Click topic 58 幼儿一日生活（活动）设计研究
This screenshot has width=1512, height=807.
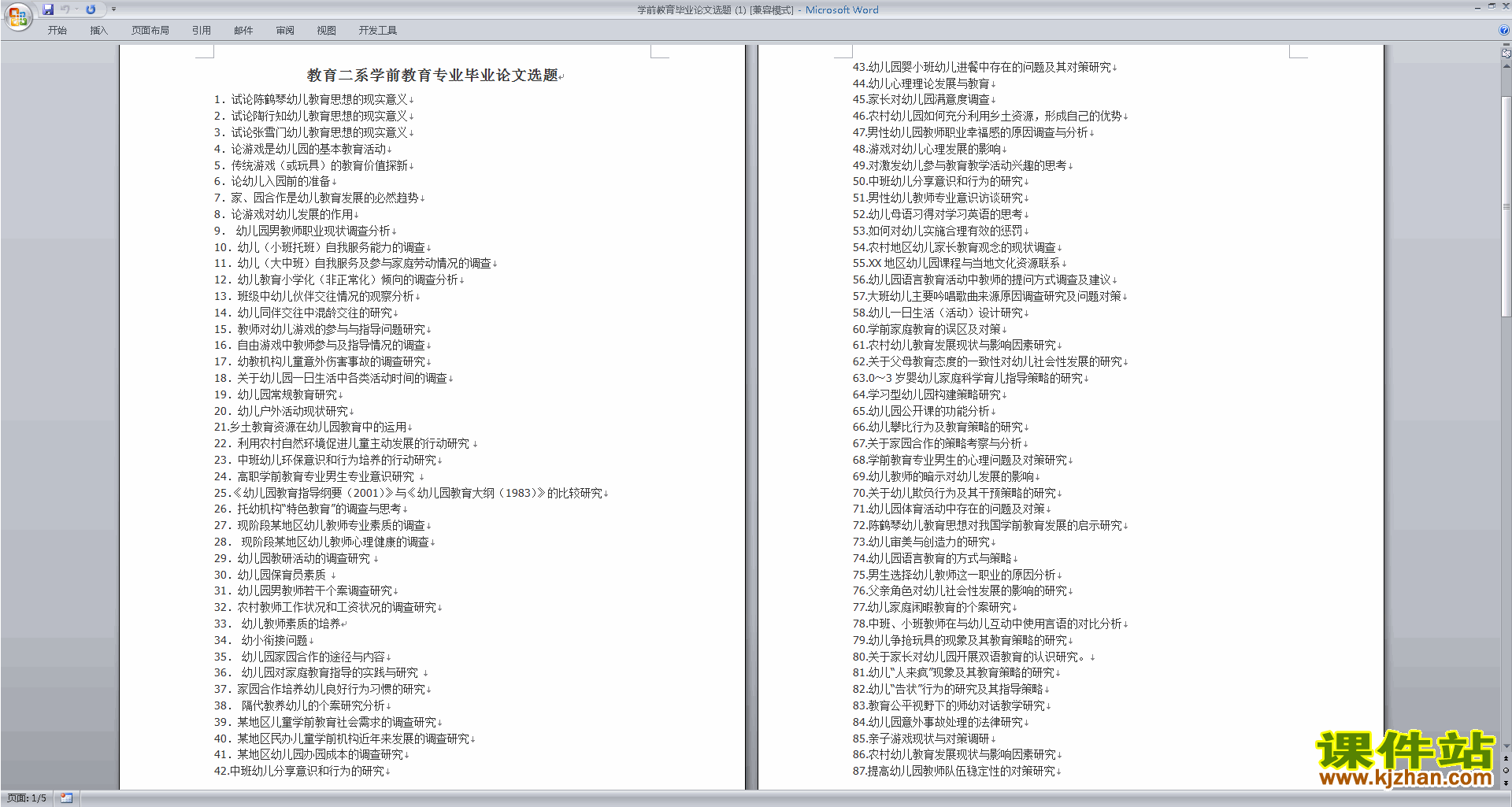click(938, 313)
